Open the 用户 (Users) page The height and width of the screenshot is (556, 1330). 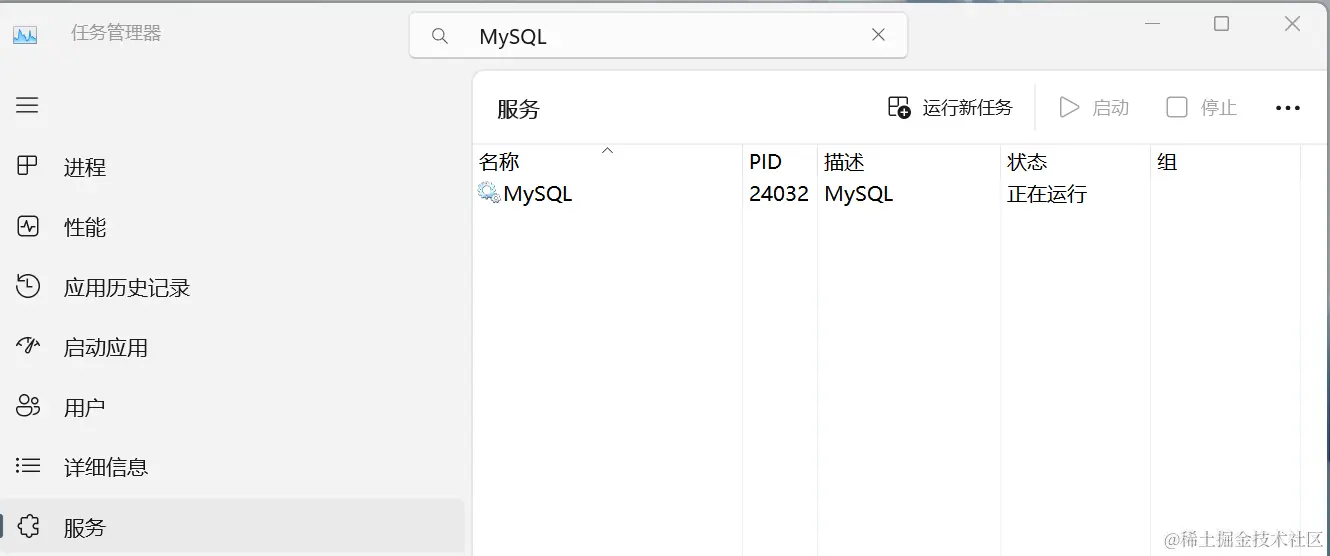tap(232, 407)
